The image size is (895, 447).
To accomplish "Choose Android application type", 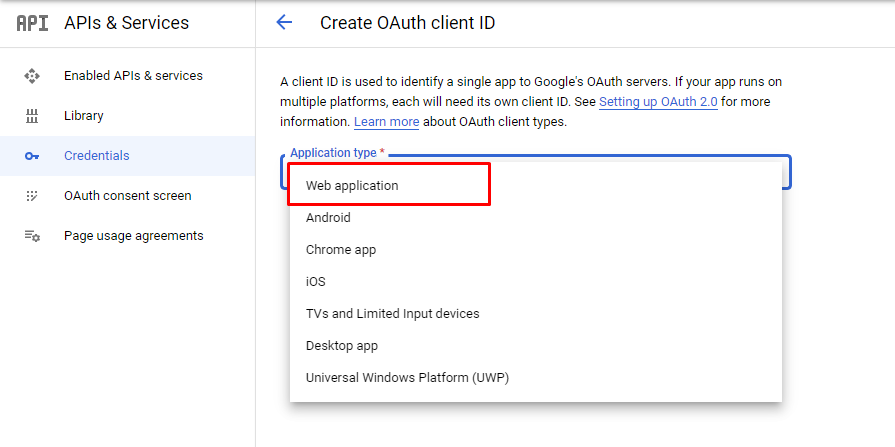I will click(328, 218).
